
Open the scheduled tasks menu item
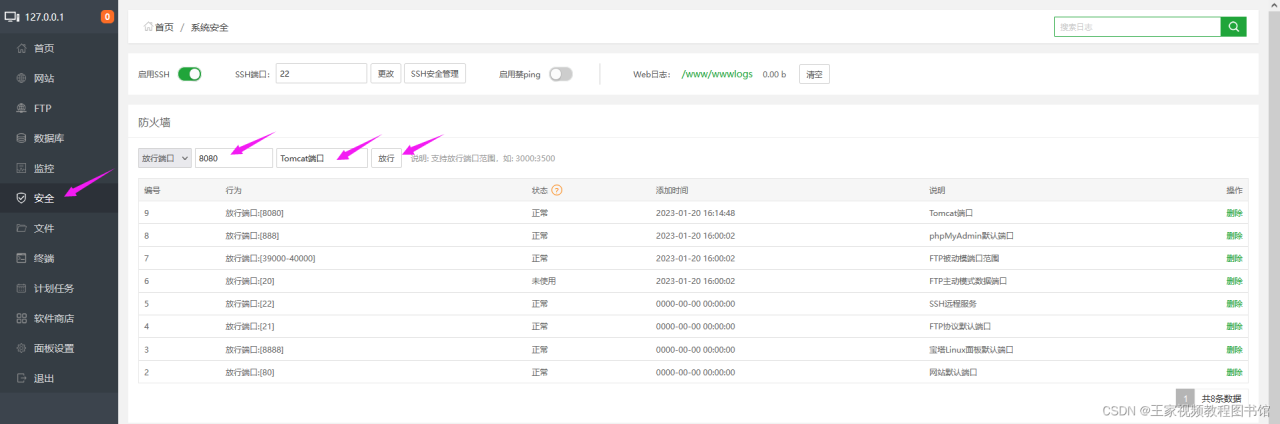click(52, 288)
